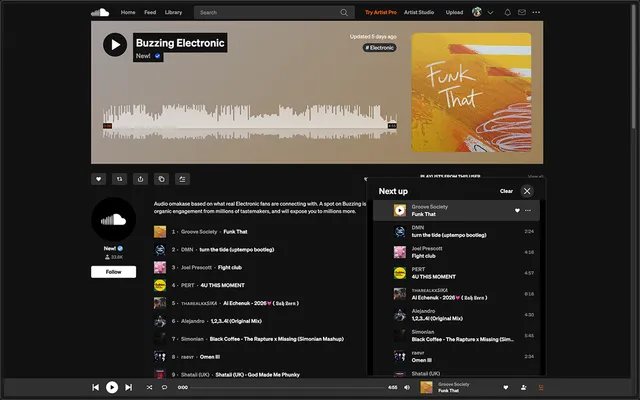Open more options for Funk That in queue
The height and width of the screenshot is (400, 640).
point(528,211)
